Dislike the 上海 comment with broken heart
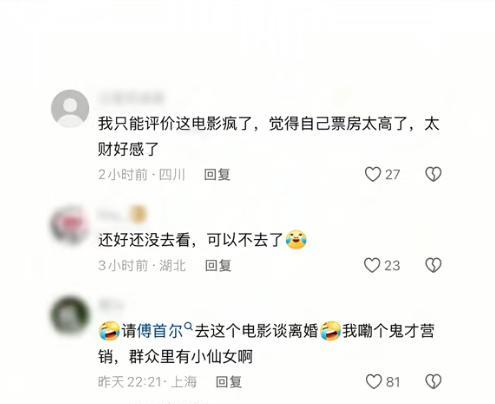Viewport: 495px width, 404px height. click(433, 381)
